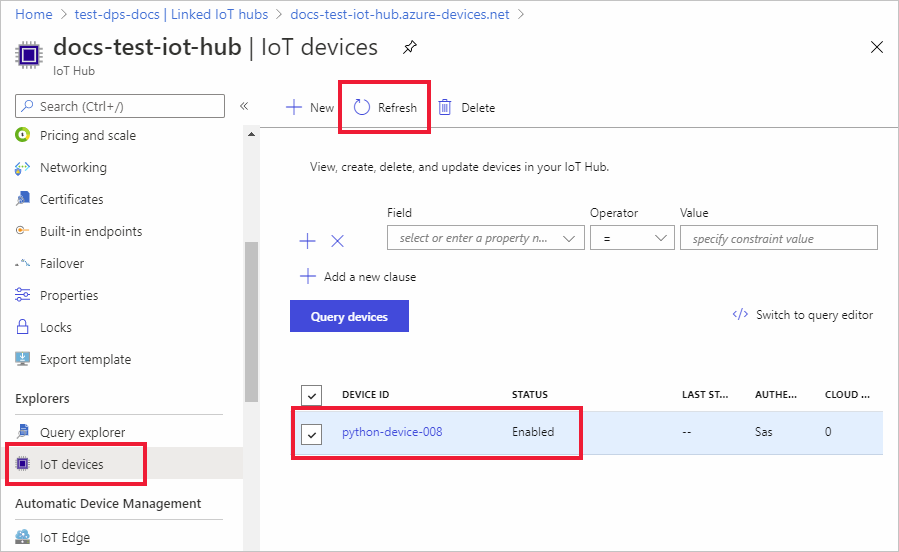
Task: Click the constraint Value input field
Action: [x=778, y=238]
